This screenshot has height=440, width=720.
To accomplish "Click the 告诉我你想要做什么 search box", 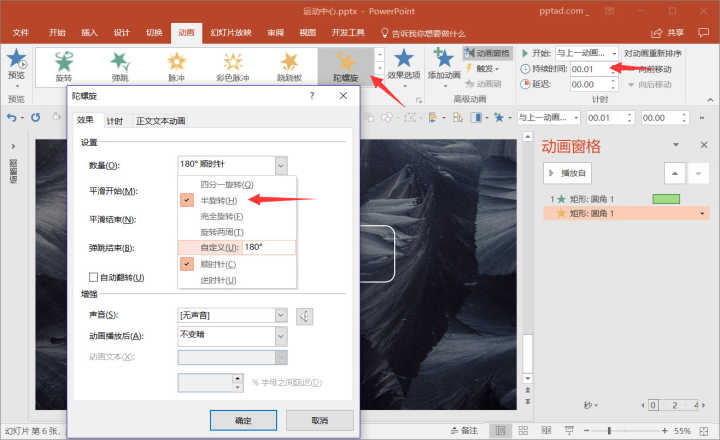I will pyautogui.click(x=423, y=34).
